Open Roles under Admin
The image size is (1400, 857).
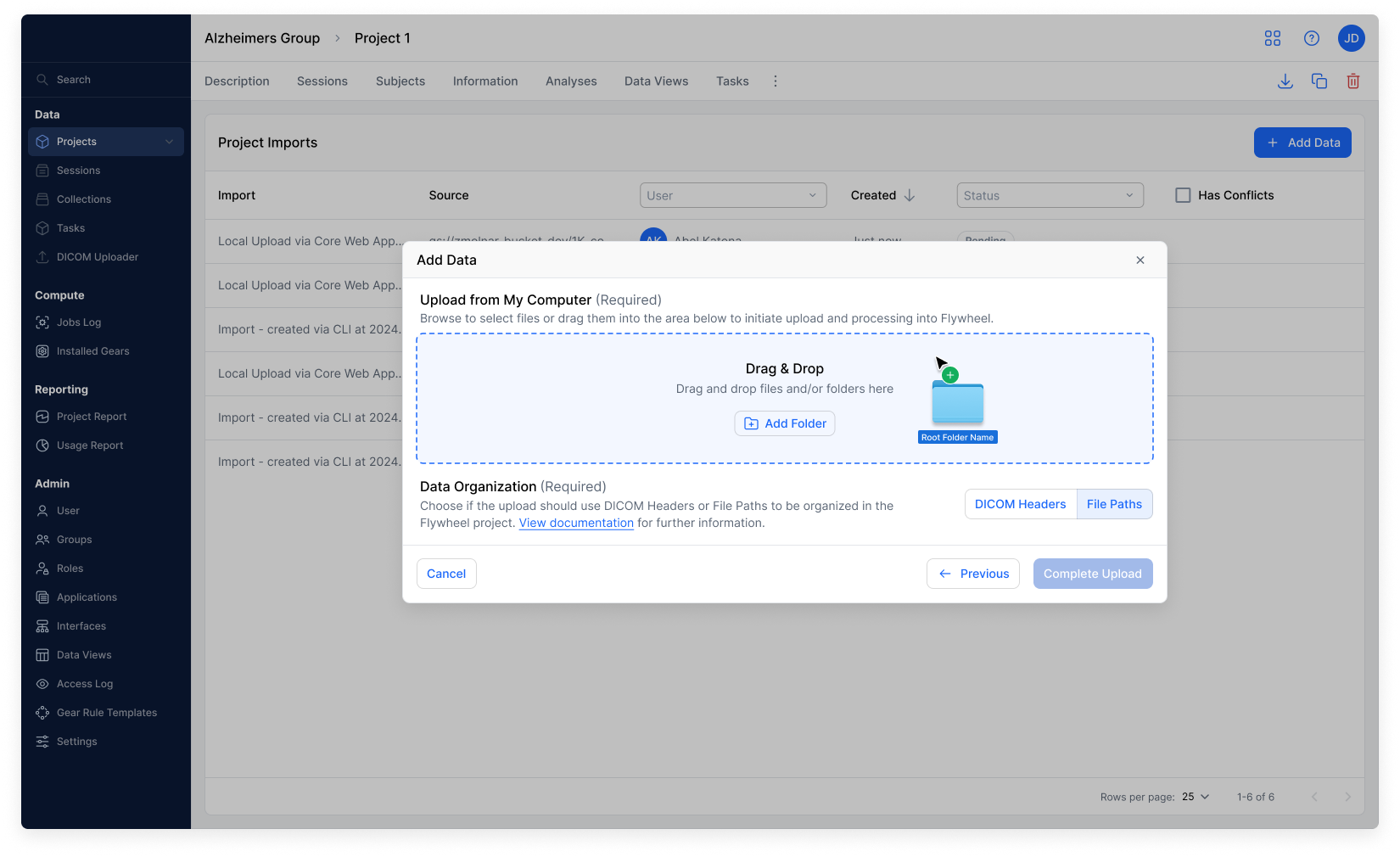click(x=106, y=569)
